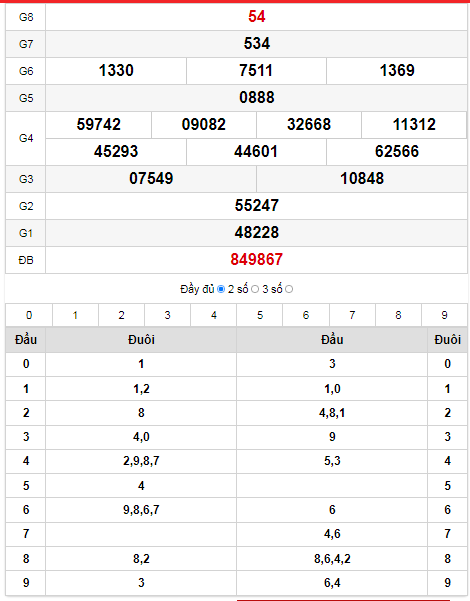Click digit filter 0 tab
This screenshot has width=470, height=601.
[29, 315]
